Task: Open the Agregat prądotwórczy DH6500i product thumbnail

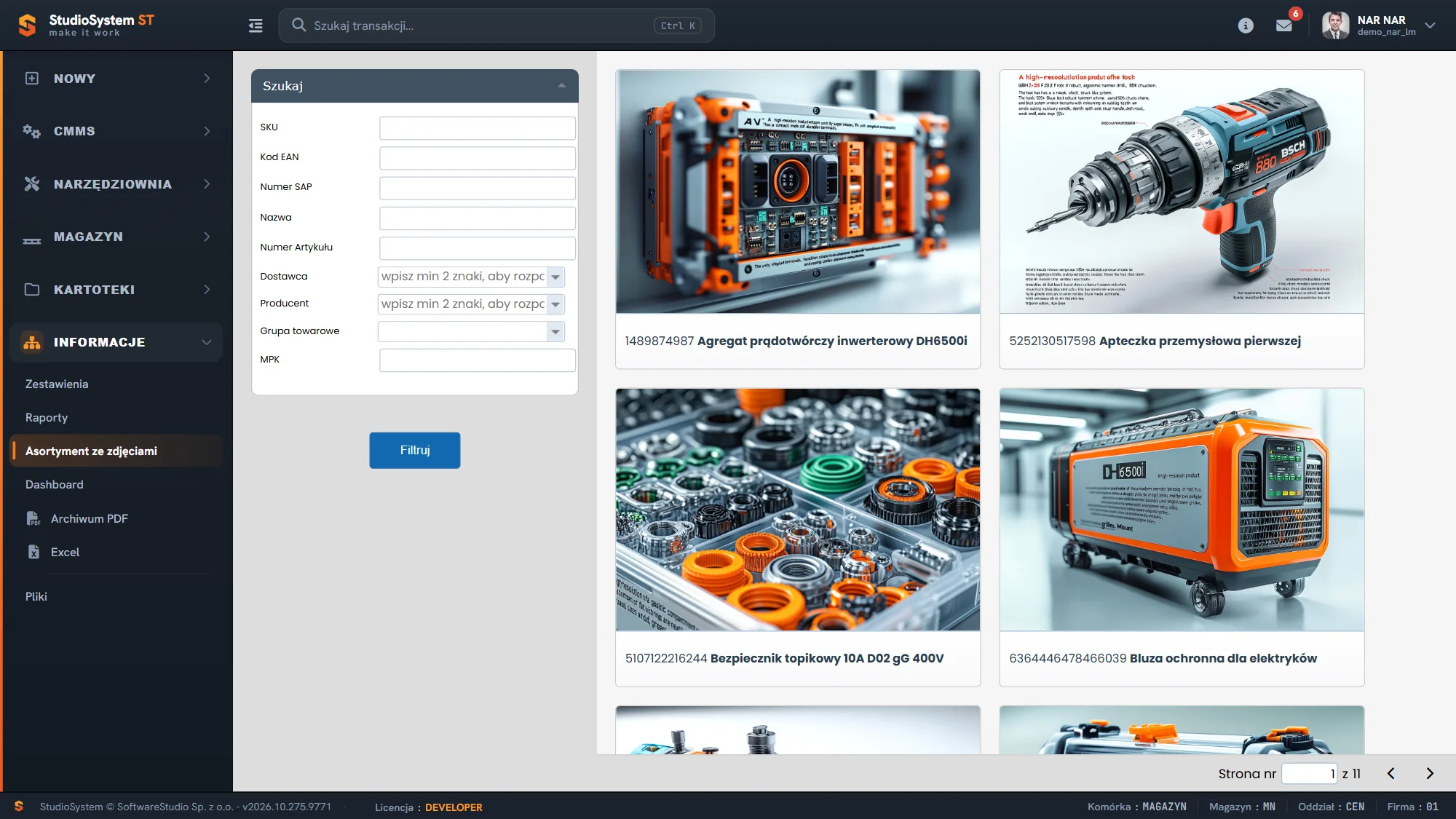Action: 798,192
